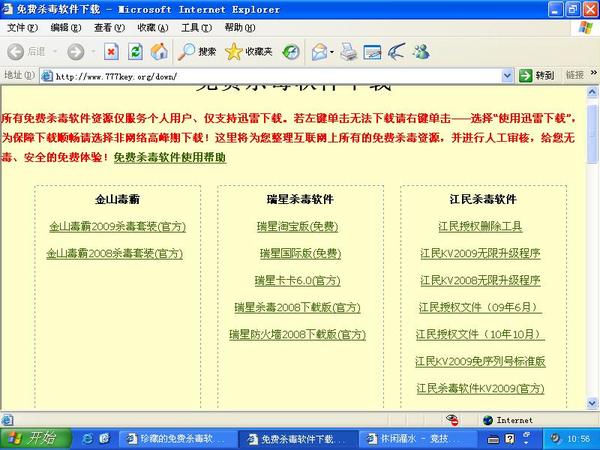Image resolution: width=600 pixels, height=450 pixels.
Task: Open 江民KV2009无限升级程序 link
Action: (480, 253)
